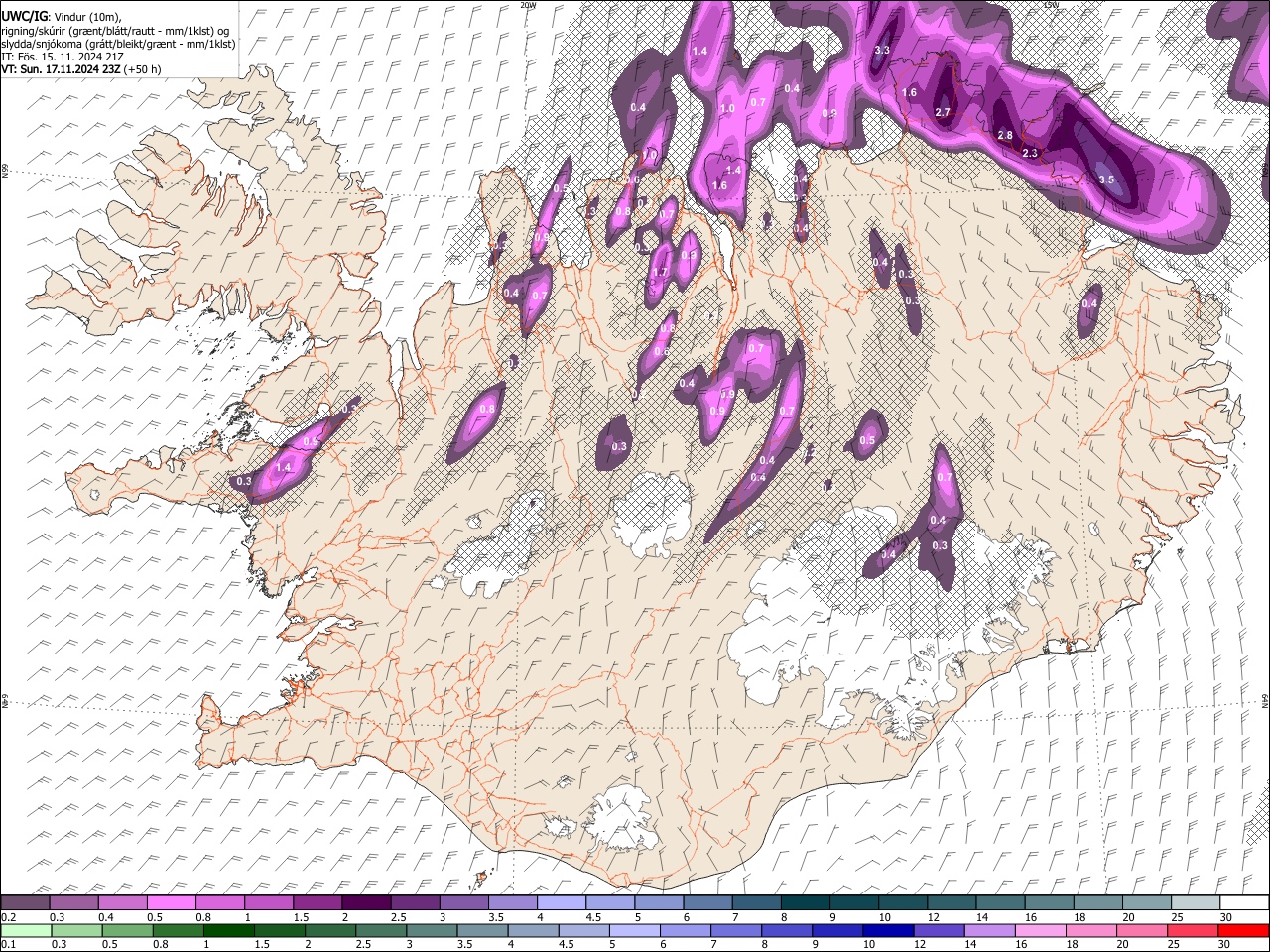Click the light lavender legend swatch between 4 and 4.5
1270x952 pixels.
pyautogui.click(x=562, y=903)
